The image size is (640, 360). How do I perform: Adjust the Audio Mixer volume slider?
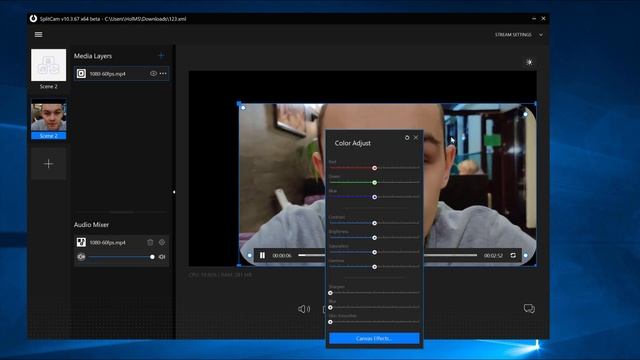pyautogui.click(x=121, y=257)
